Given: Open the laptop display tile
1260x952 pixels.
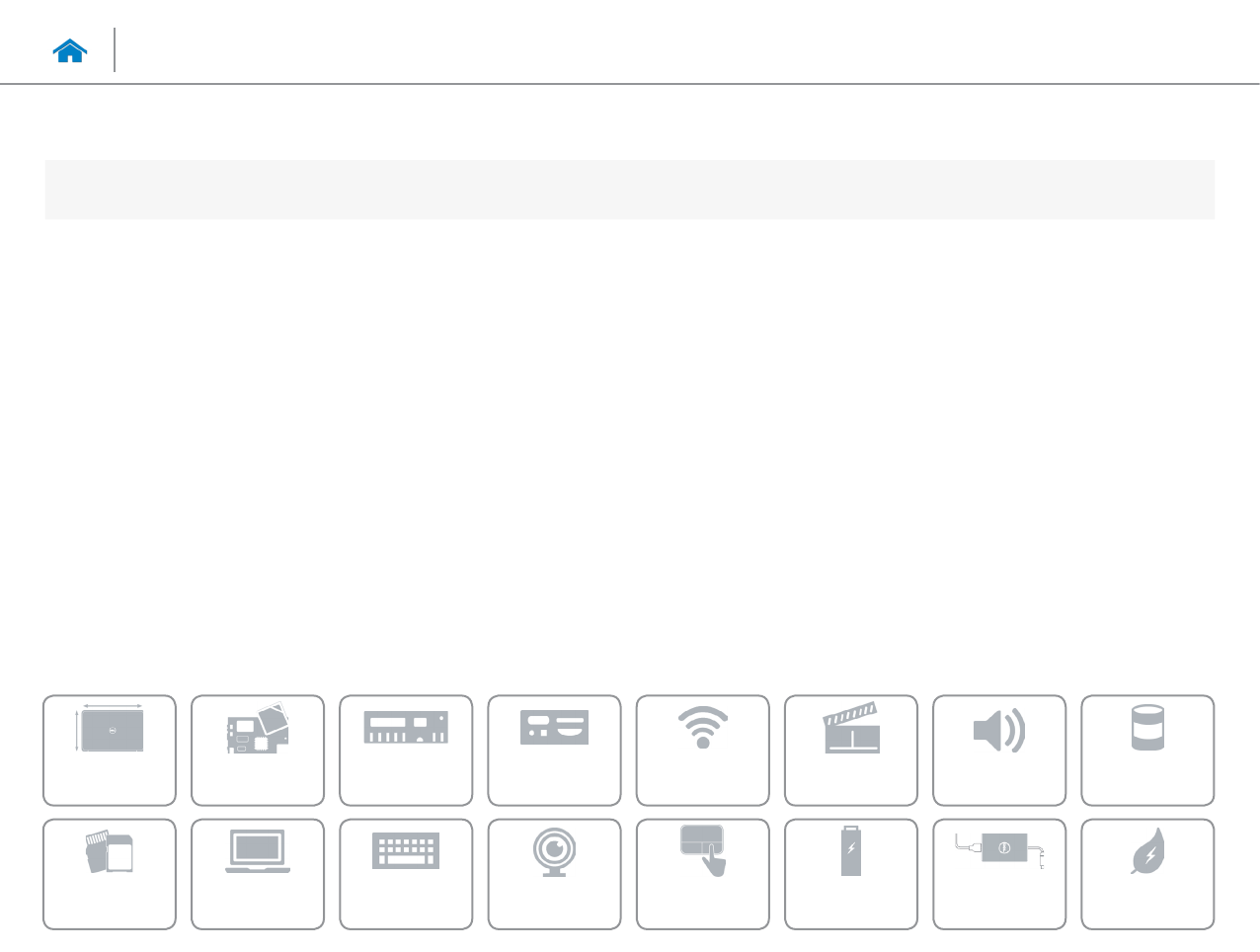Looking at the screenshot, I should click(258, 874).
